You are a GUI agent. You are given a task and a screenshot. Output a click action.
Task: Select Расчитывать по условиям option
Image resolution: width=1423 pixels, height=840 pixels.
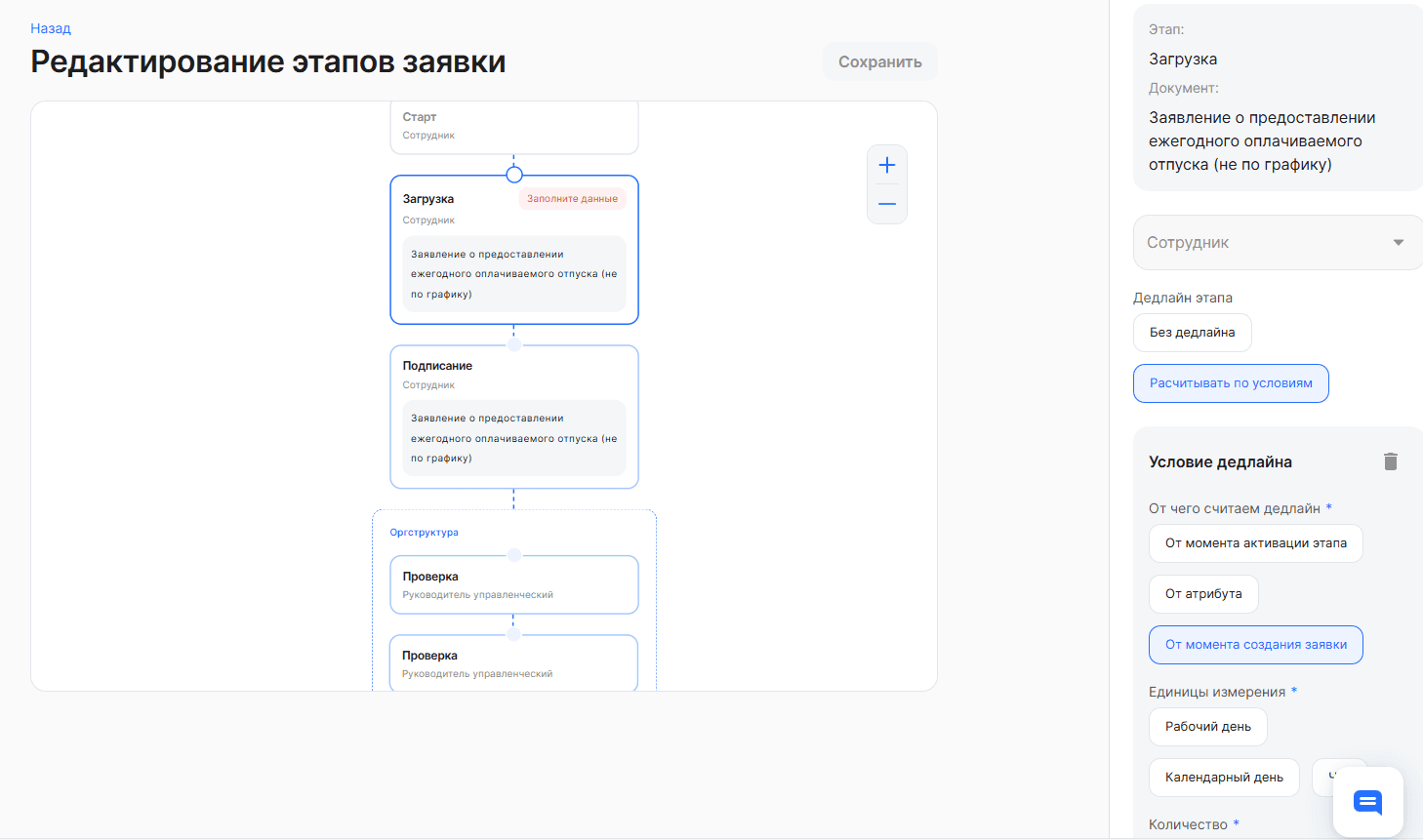click(x=1231, y=383)
